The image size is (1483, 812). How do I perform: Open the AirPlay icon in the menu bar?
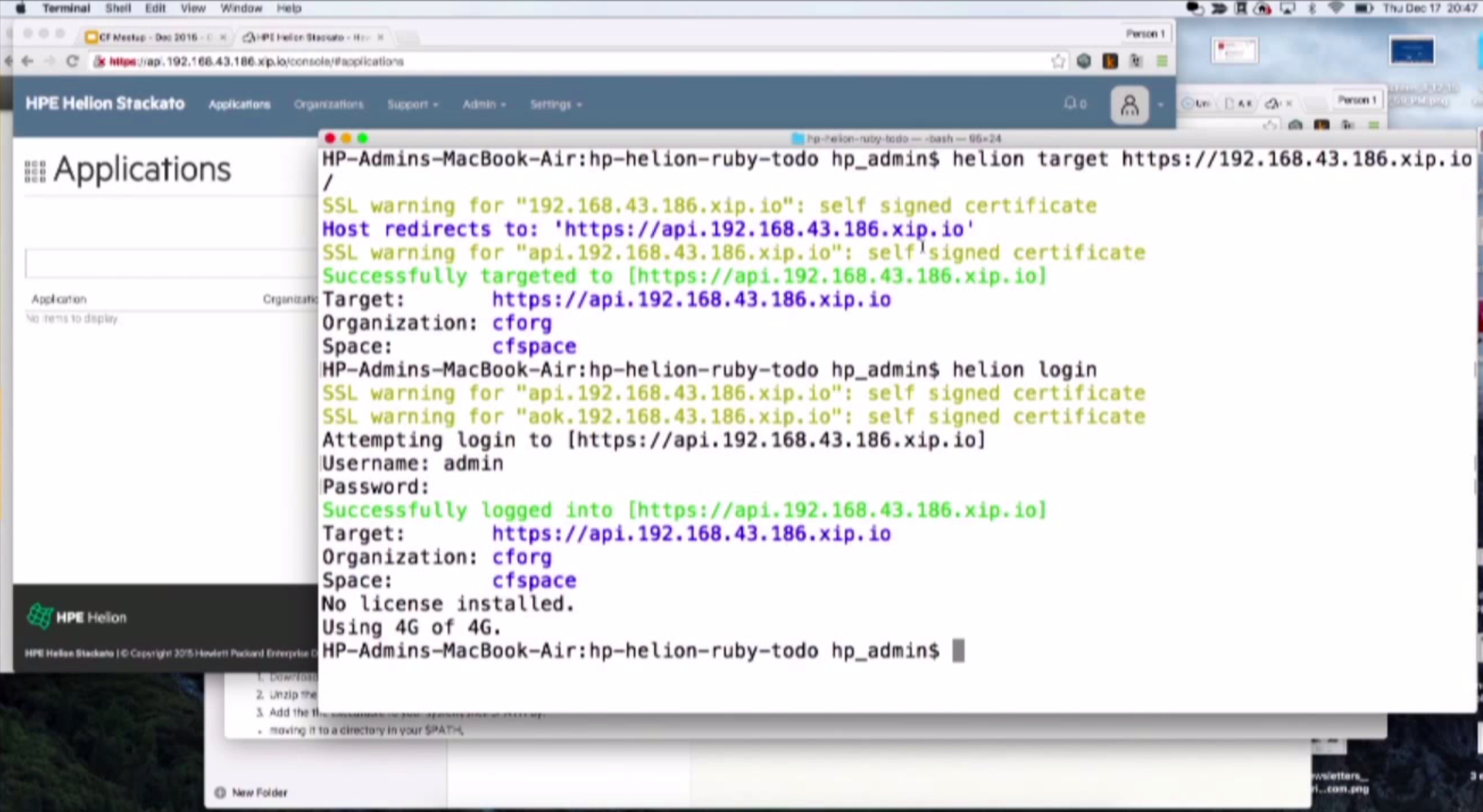pyautogui.click(x=1288, y=8)
